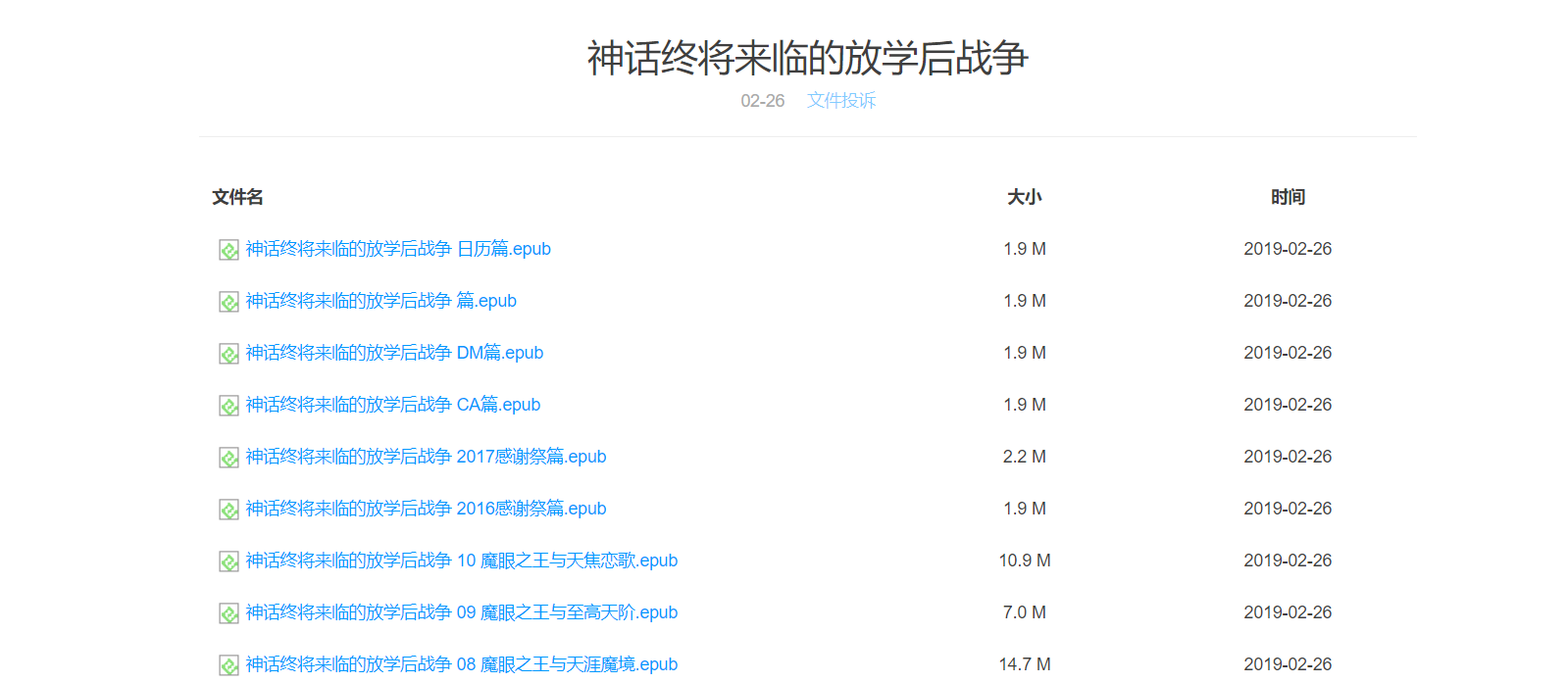This screenshot has width=1568, height=683.
Task: Click the 2019-02-26 date of 09 魔眼之王与至高天阶.epub
Action: (x=1288, y=612)
